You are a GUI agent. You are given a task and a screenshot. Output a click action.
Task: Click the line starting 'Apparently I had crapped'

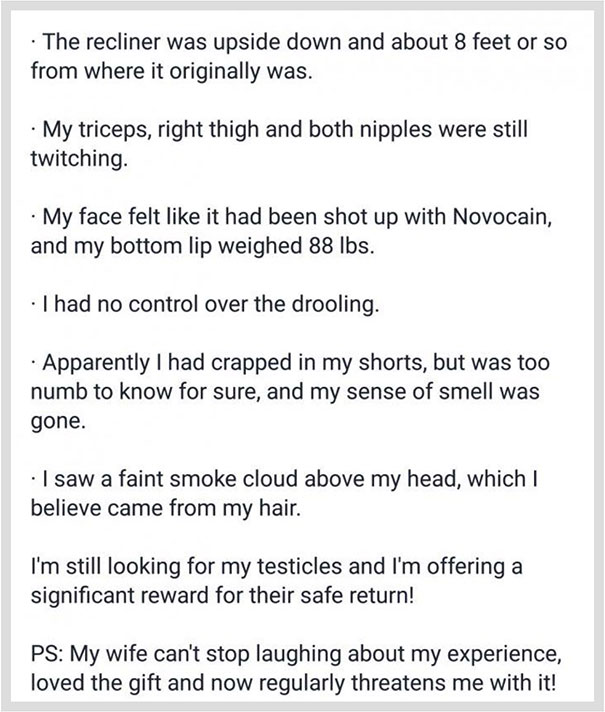(291, 363)
